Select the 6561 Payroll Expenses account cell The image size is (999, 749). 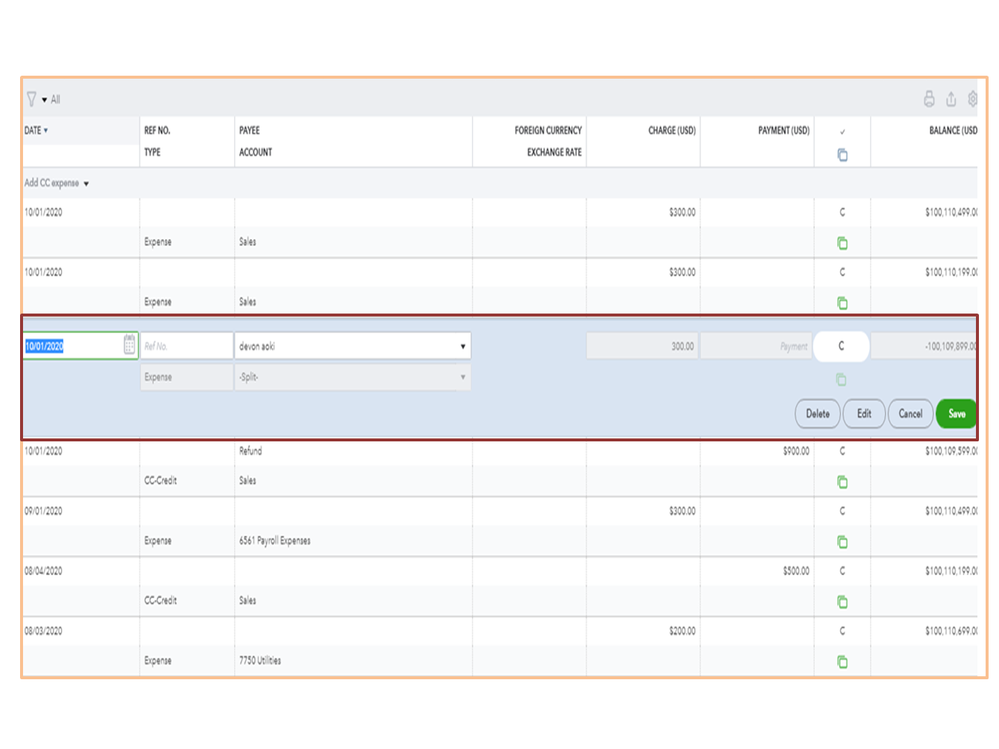[275, 541]
